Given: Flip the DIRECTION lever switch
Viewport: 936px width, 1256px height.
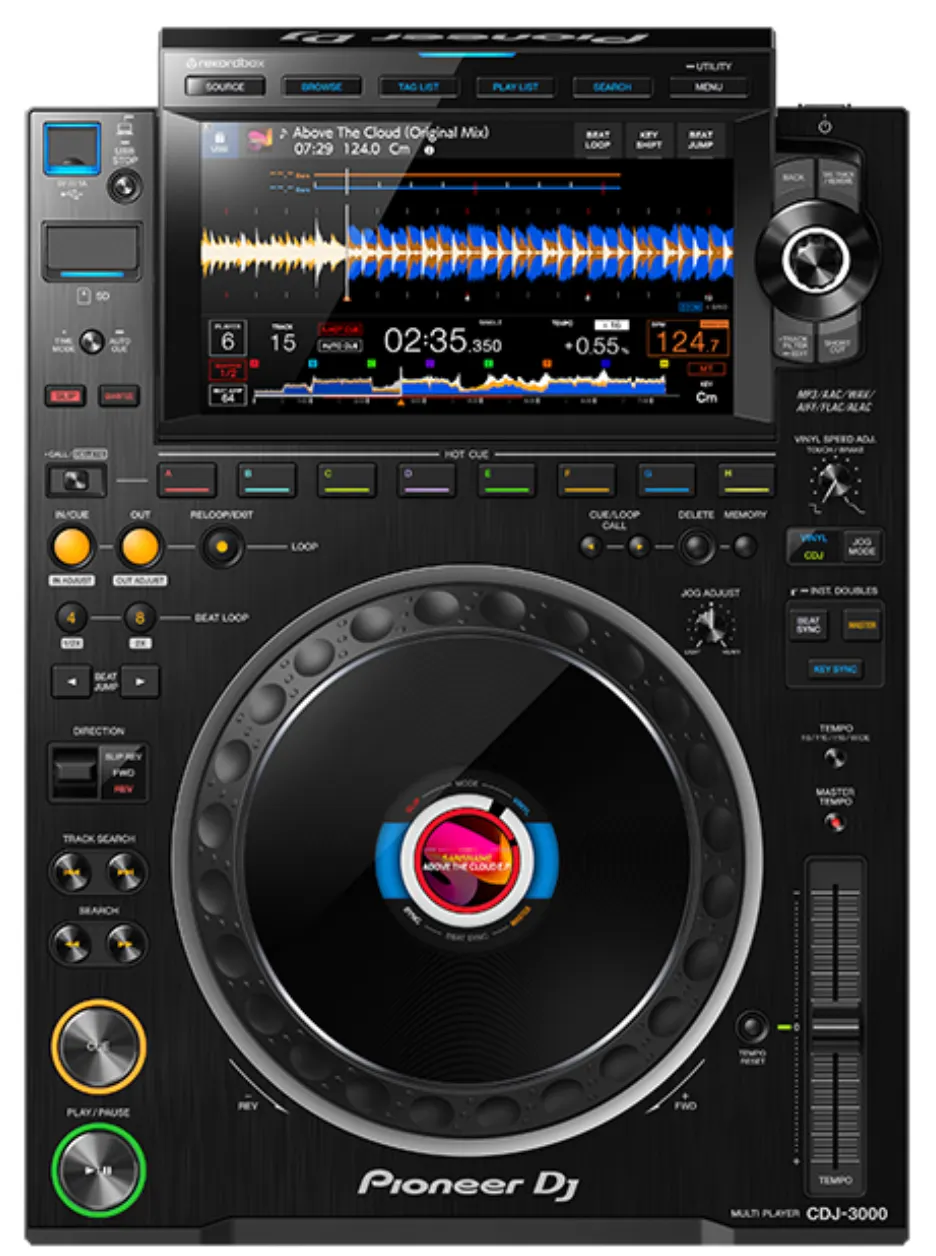Looking at the screenshot, I should click(x=76, y=770).
